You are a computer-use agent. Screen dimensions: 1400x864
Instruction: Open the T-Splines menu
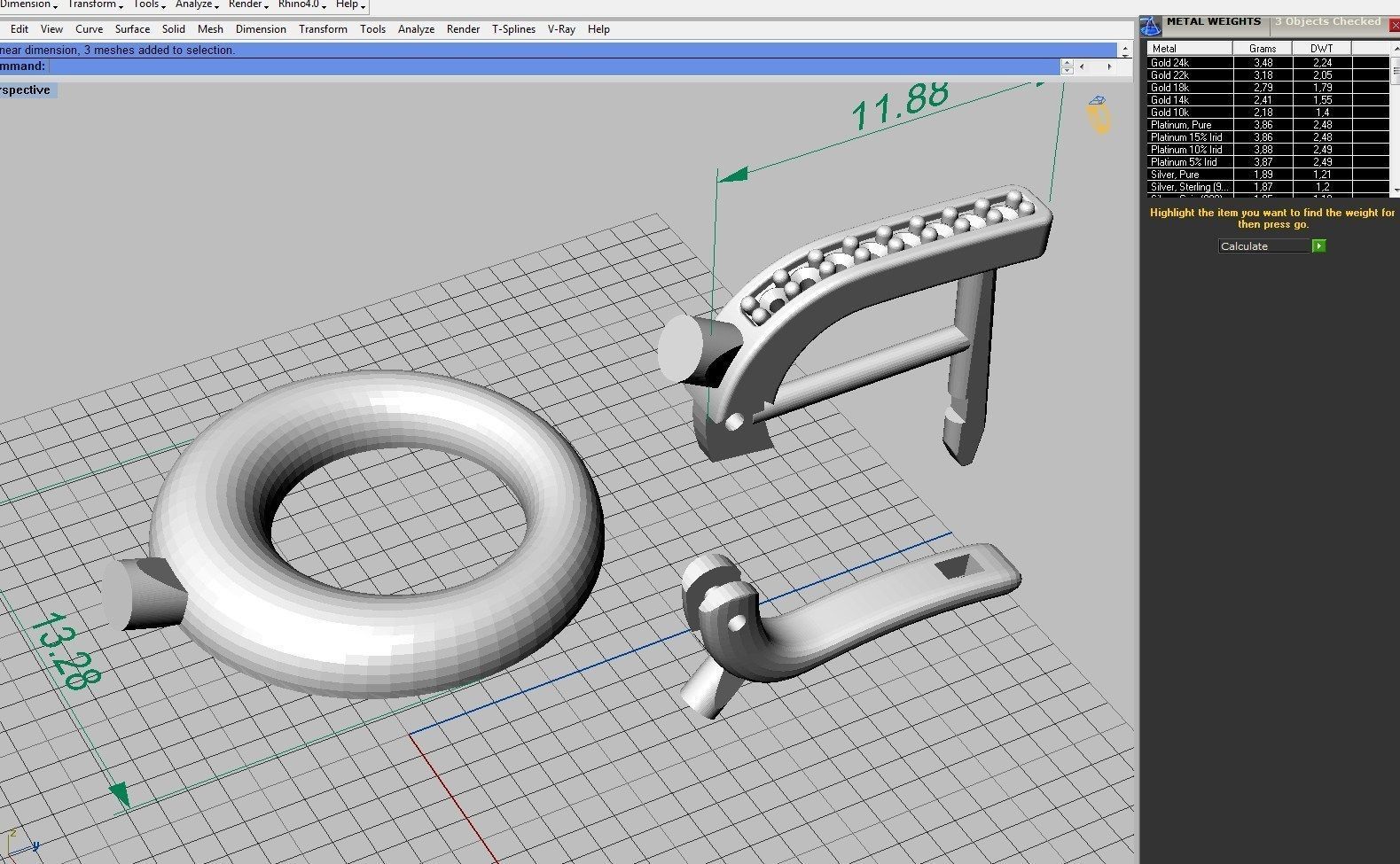(513, 29)
